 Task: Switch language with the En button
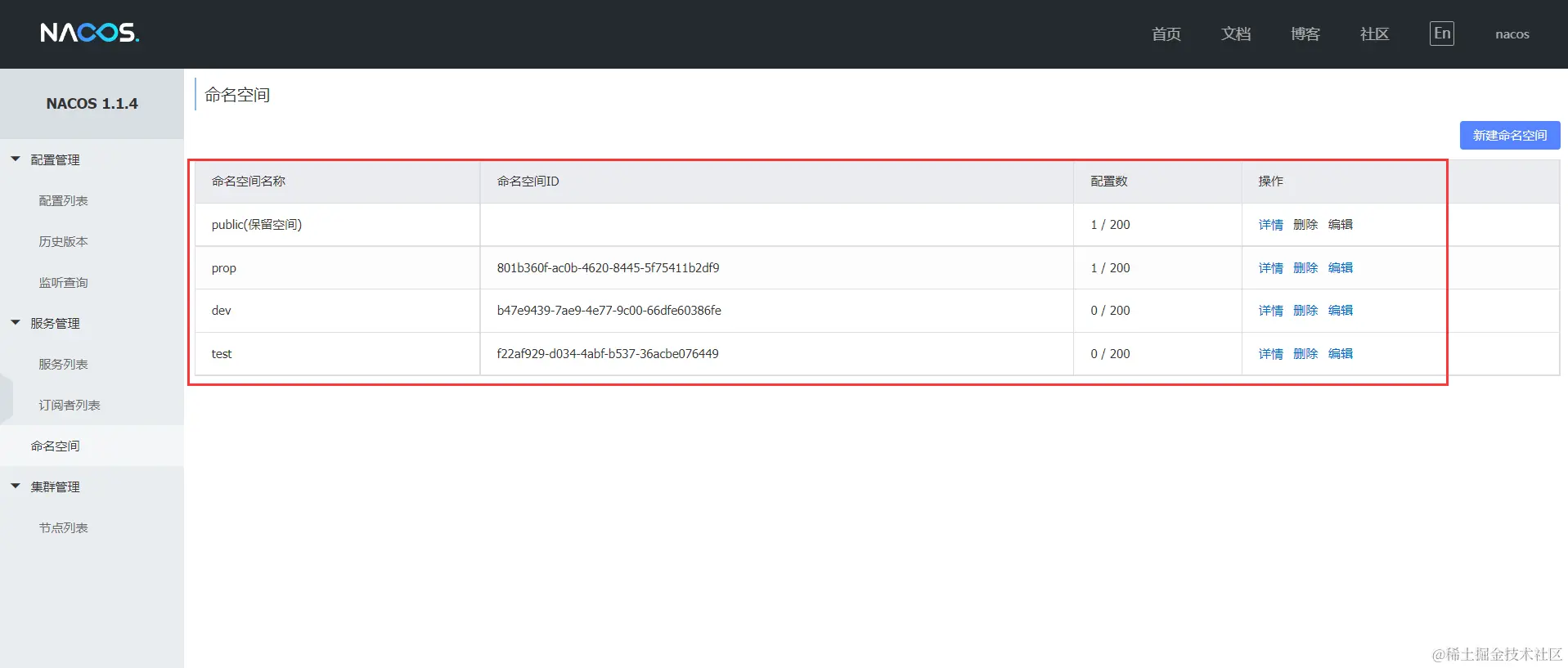tap(1441, 34)
